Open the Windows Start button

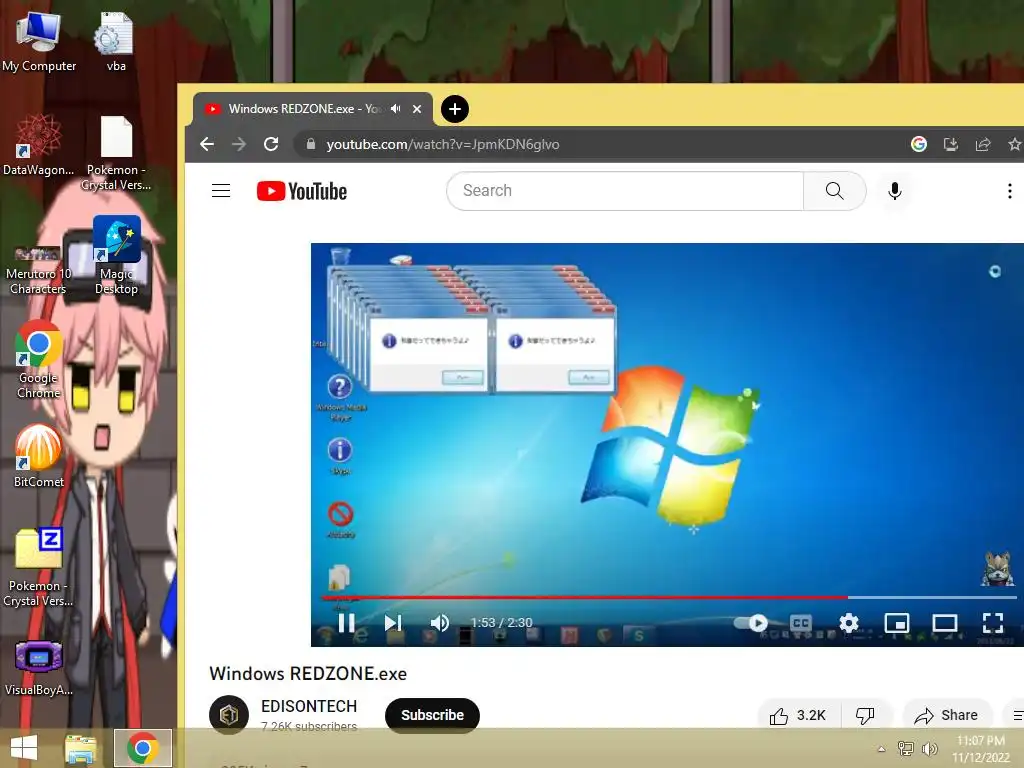point(24,748)
